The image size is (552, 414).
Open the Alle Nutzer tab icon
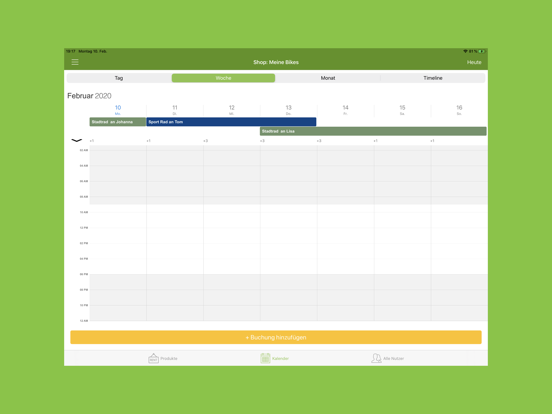pyautogui.click(x=376, y=358)
